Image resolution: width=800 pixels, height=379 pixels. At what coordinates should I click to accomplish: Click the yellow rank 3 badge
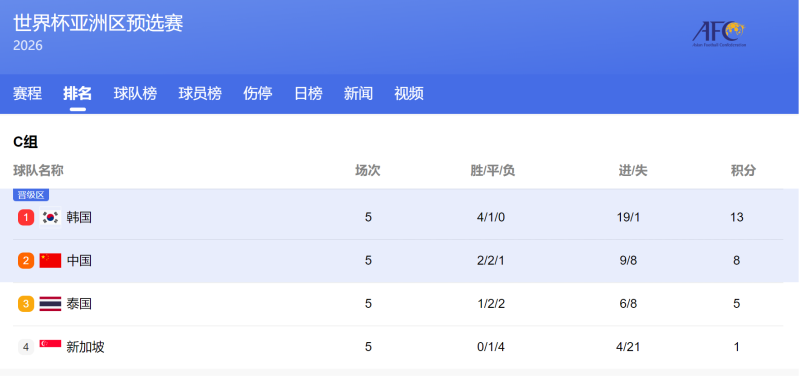click(x=26, y=304)
